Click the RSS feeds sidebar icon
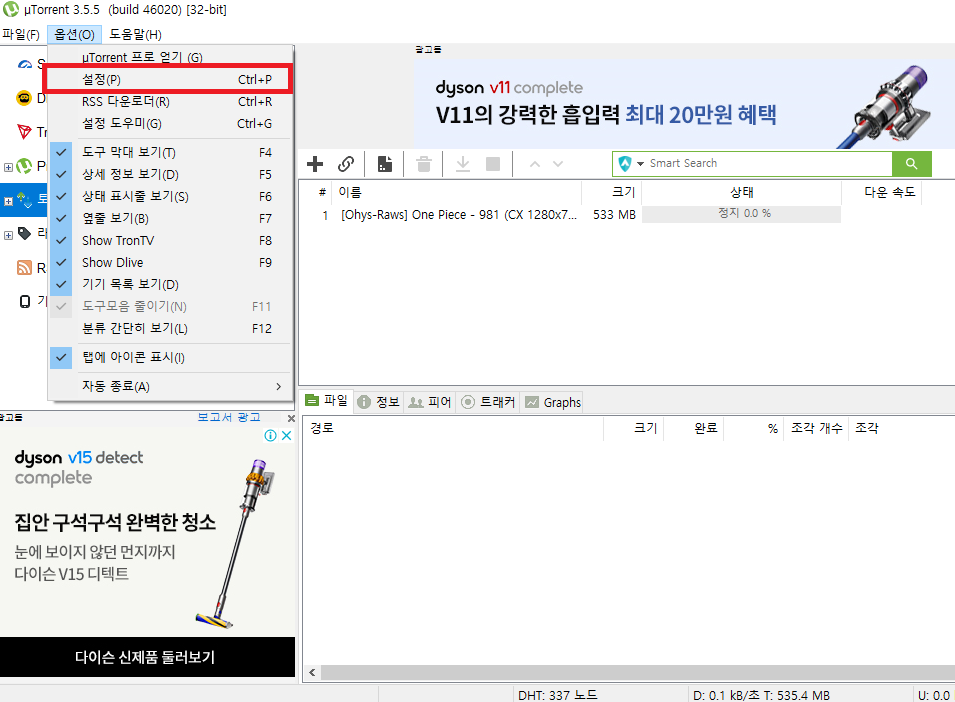The image size is (955, 702). (x=24, y=267)
